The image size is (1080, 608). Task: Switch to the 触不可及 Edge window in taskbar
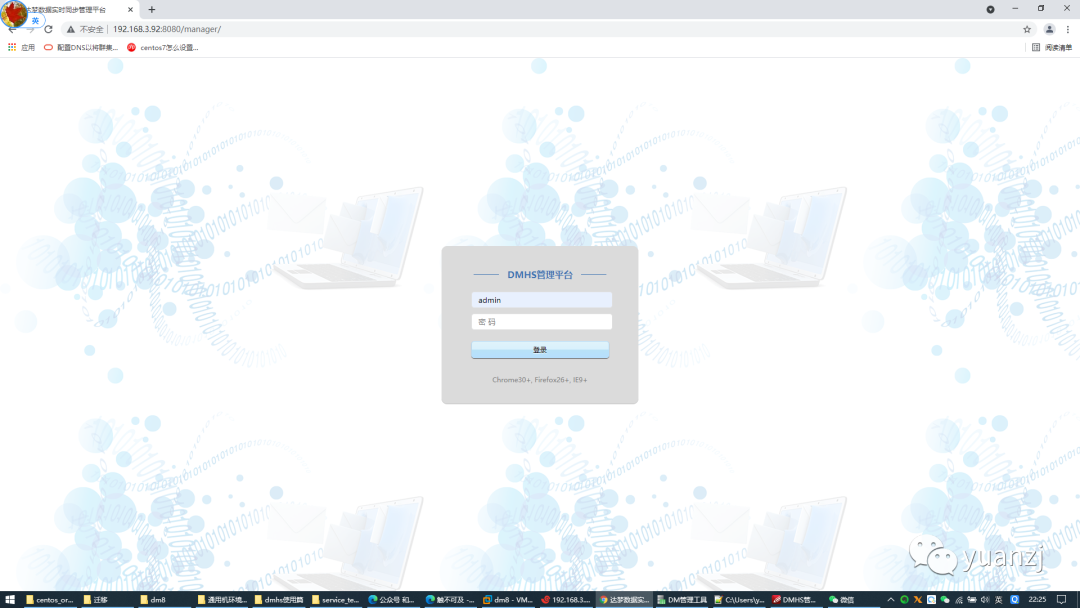[x=450, y=600]
